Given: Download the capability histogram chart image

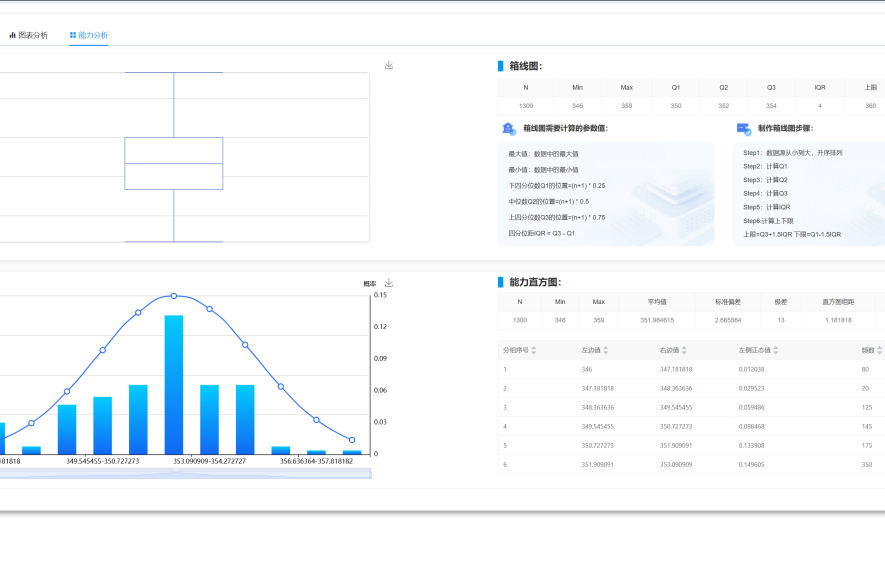Looking at the screenshot, I should 389,283.
